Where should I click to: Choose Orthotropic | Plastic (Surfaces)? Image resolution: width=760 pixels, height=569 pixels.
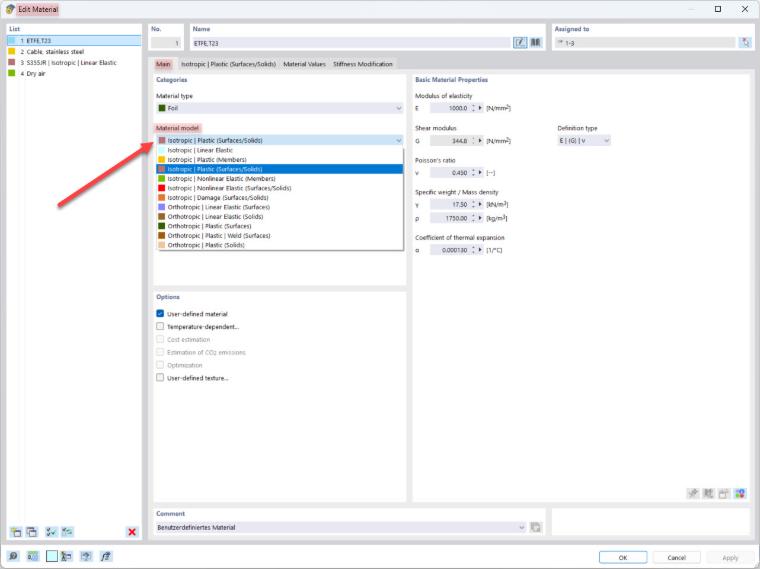tap(280, 226)
